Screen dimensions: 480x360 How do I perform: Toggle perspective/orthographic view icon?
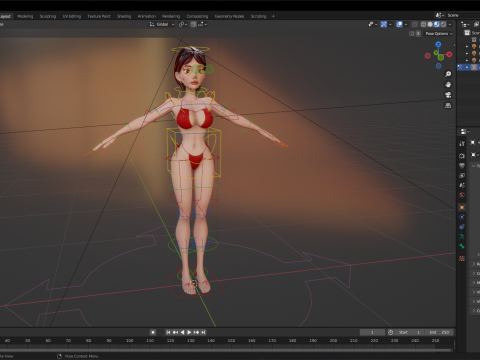coord(448,106)
